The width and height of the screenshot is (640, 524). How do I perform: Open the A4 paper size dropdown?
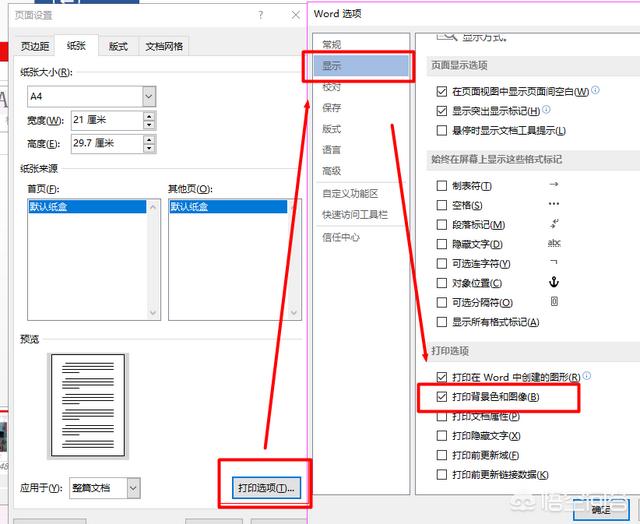[x=149, y=97]
